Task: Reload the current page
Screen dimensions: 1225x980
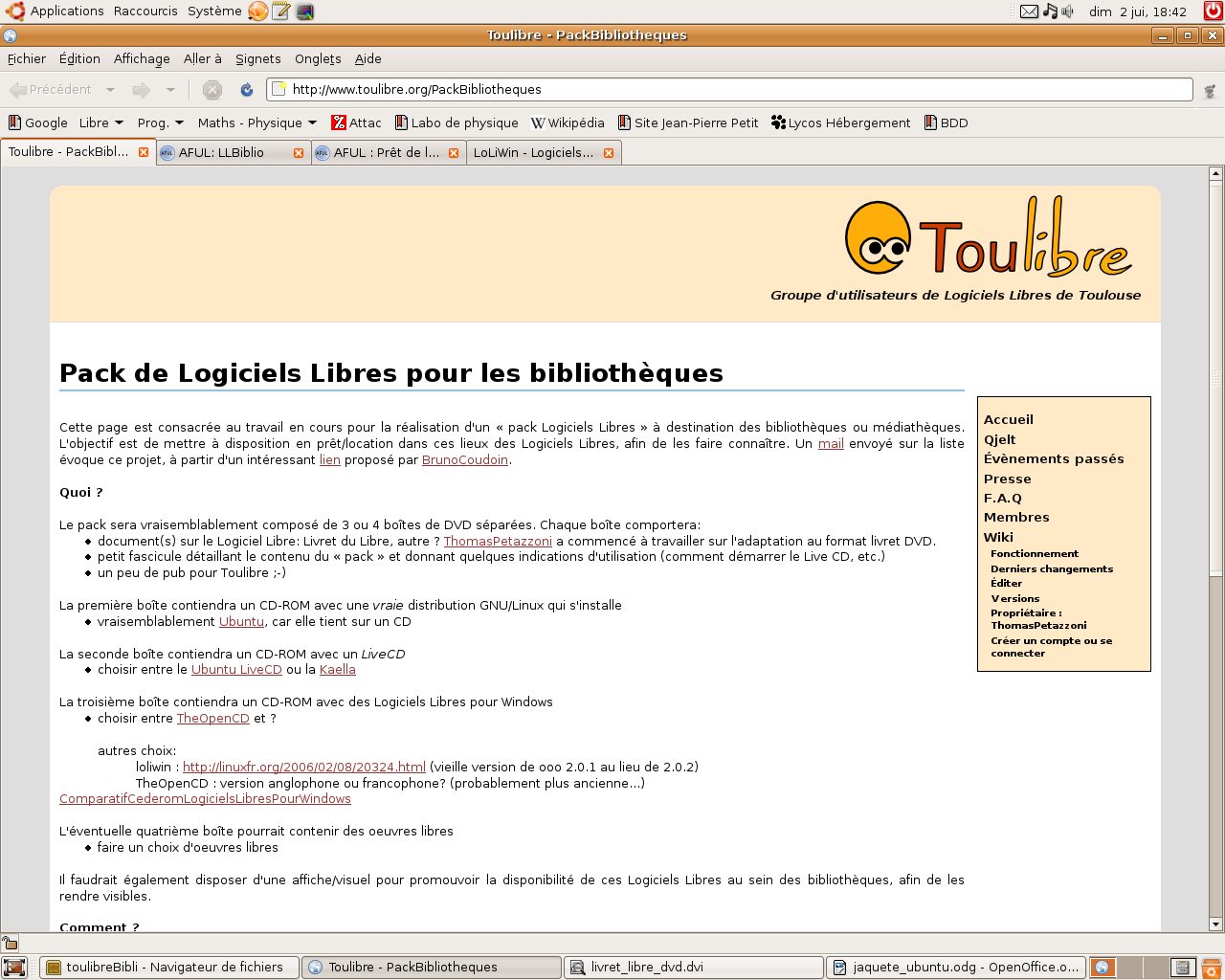Action: (x=246, y=90)
